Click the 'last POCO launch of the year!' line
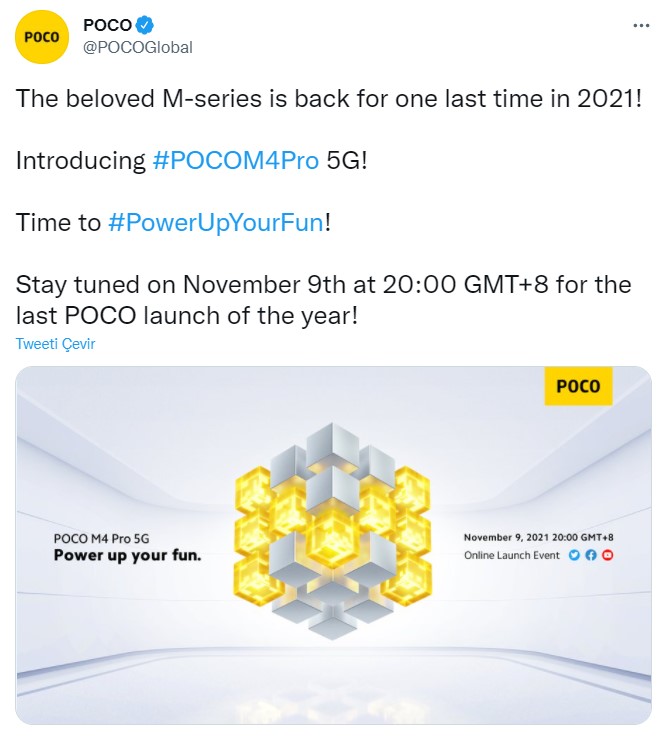The image size is (668, 737). pyautogui.click(x=187, y=315)
